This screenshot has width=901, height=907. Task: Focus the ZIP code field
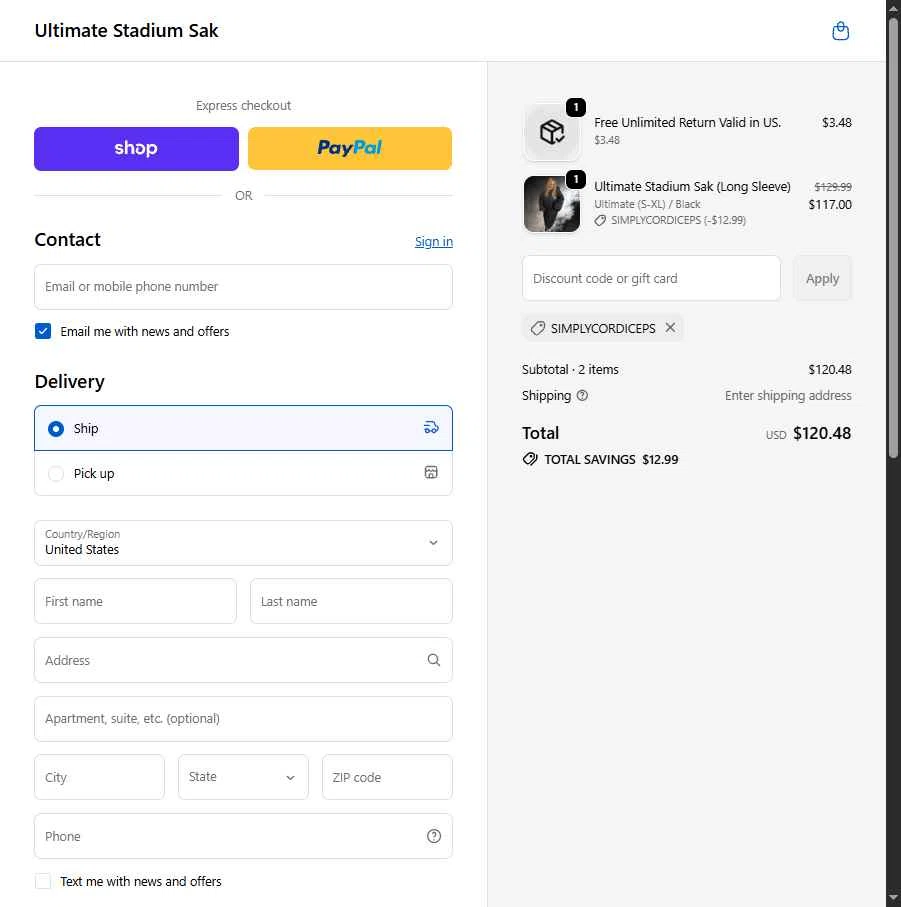click(x=387, y=777)
